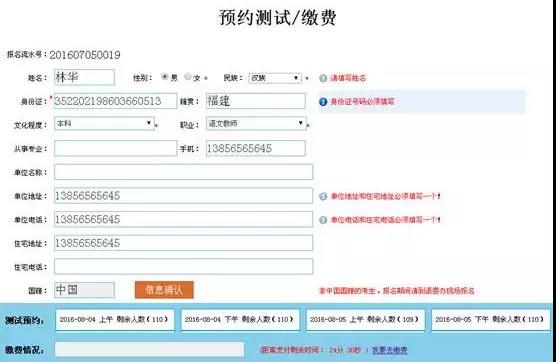This screenshot has width=556, height=362.
Task: Click the blue info icon beside 身份证号码必须填写
Action: click(323, 102)
